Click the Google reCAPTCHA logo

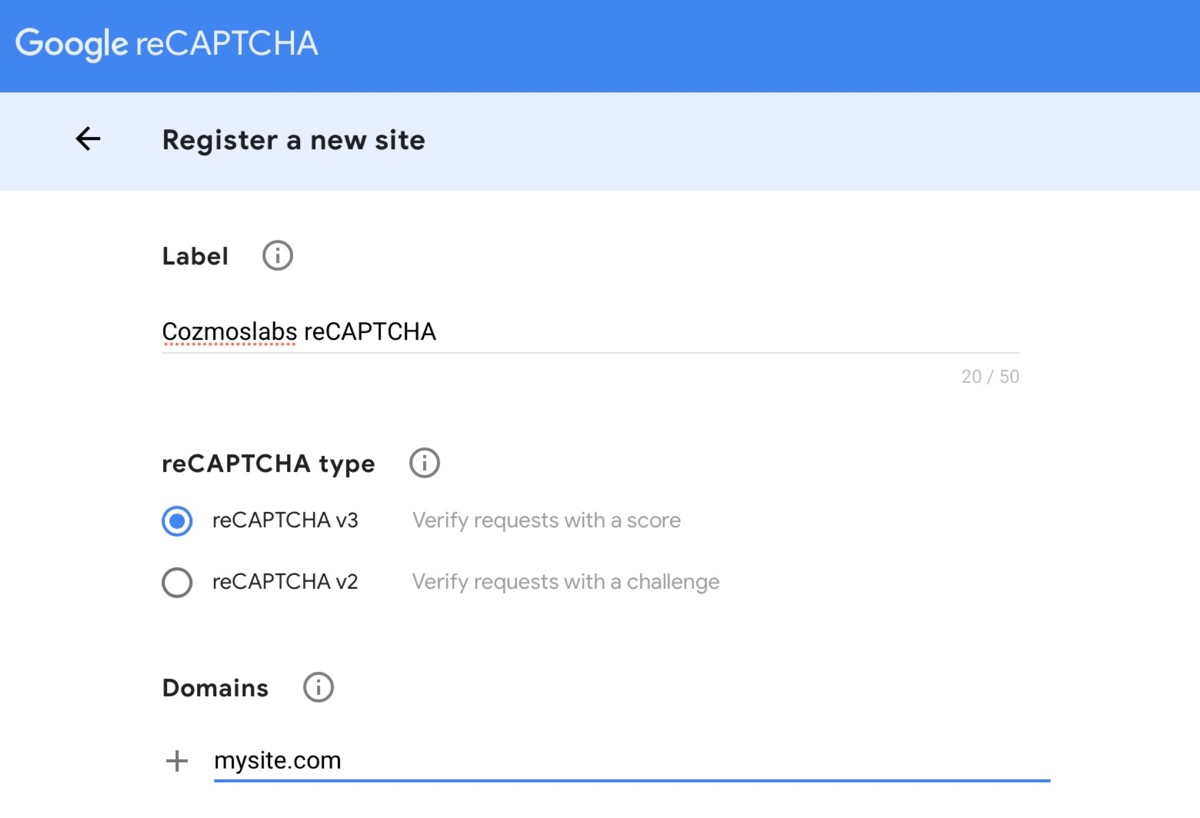pos(167,44)
